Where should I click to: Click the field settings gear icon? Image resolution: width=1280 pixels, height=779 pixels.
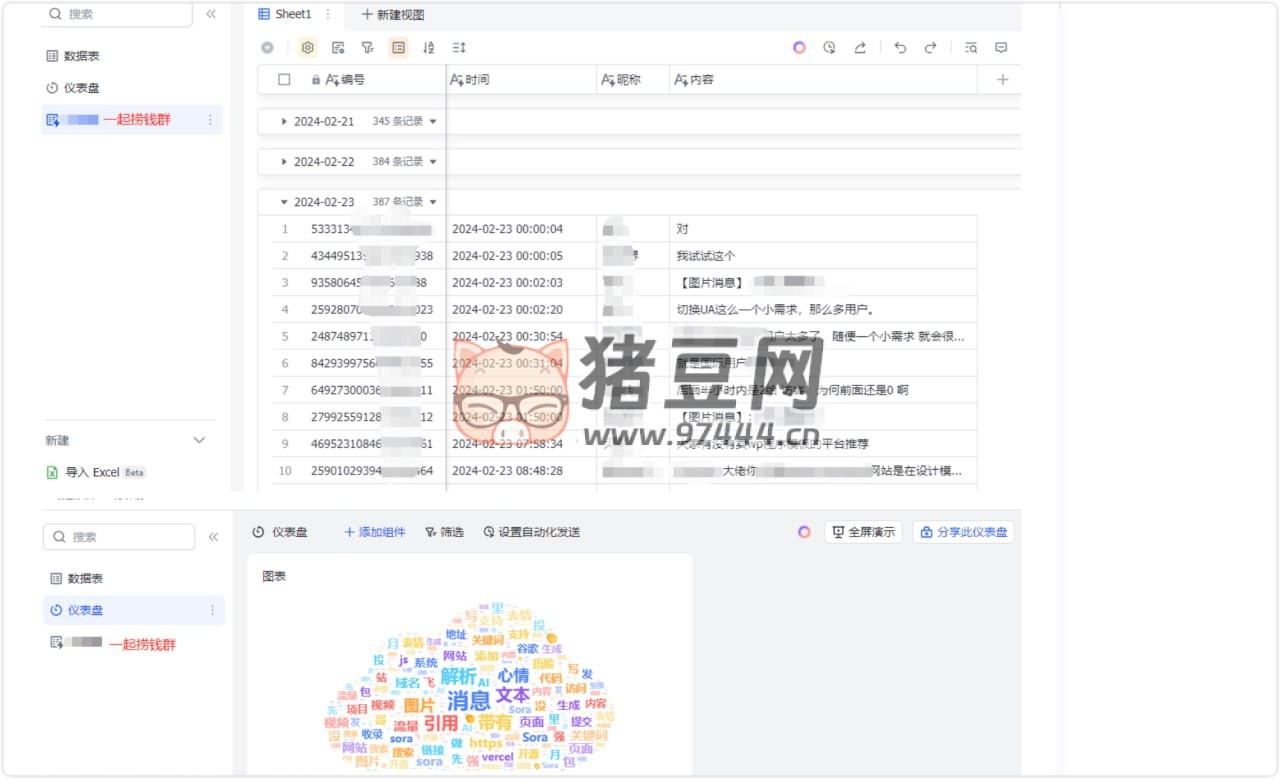(x=308, y=47)
